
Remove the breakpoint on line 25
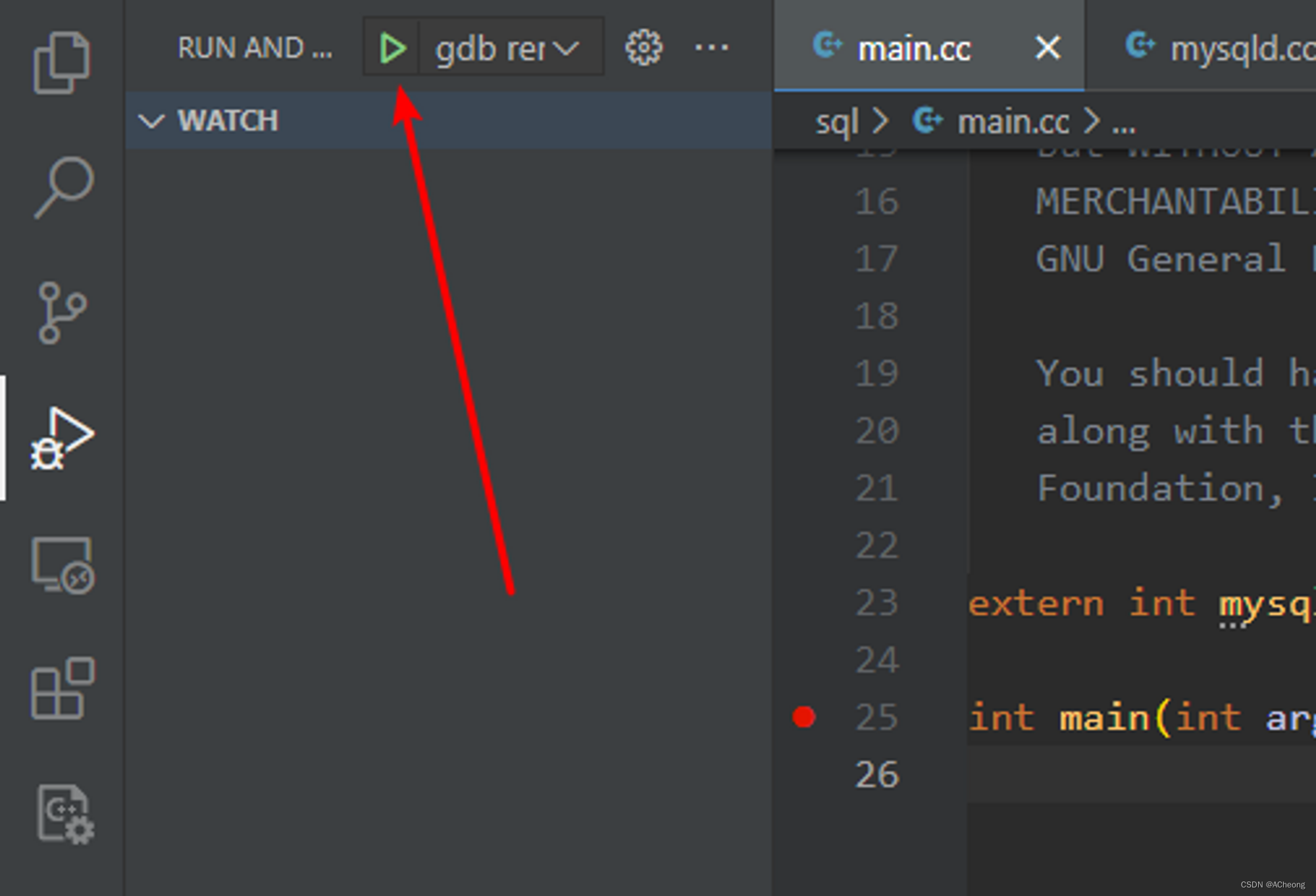click(804, 716)
